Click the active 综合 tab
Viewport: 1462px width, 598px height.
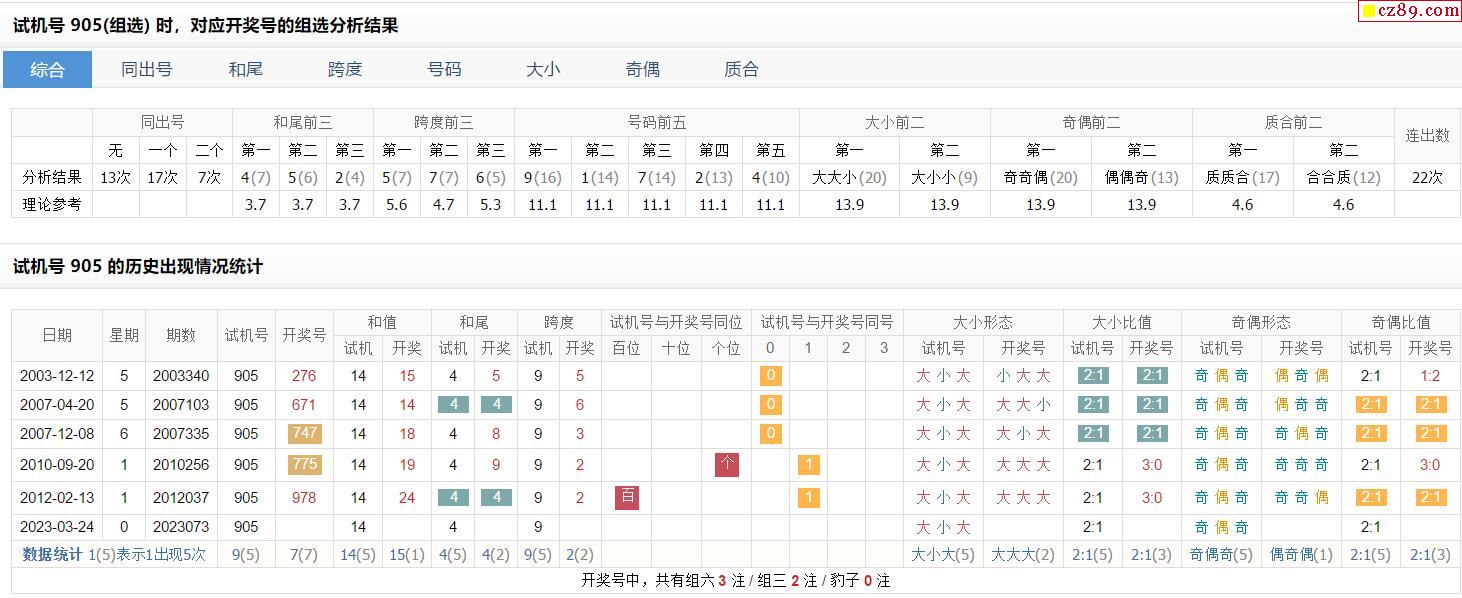pyautogui.click(x=47, y=69)
